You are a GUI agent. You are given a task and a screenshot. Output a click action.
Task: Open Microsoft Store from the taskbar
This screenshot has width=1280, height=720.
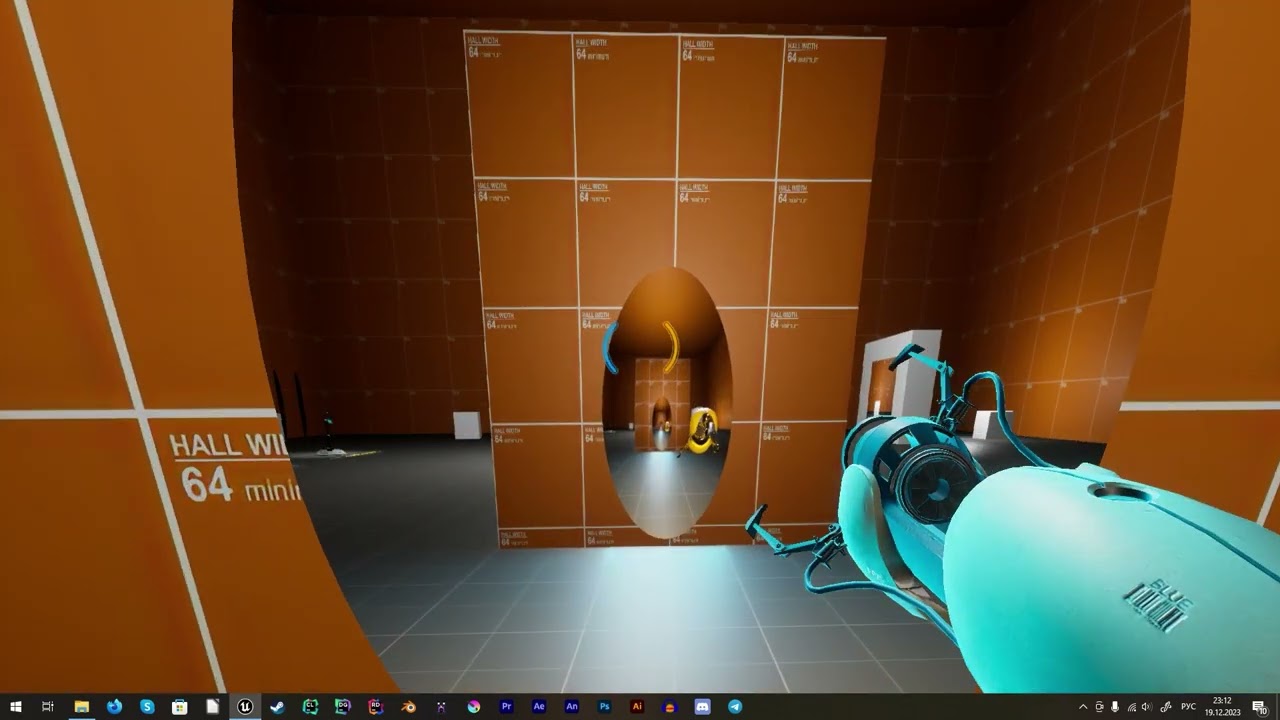tap(180, 706)
